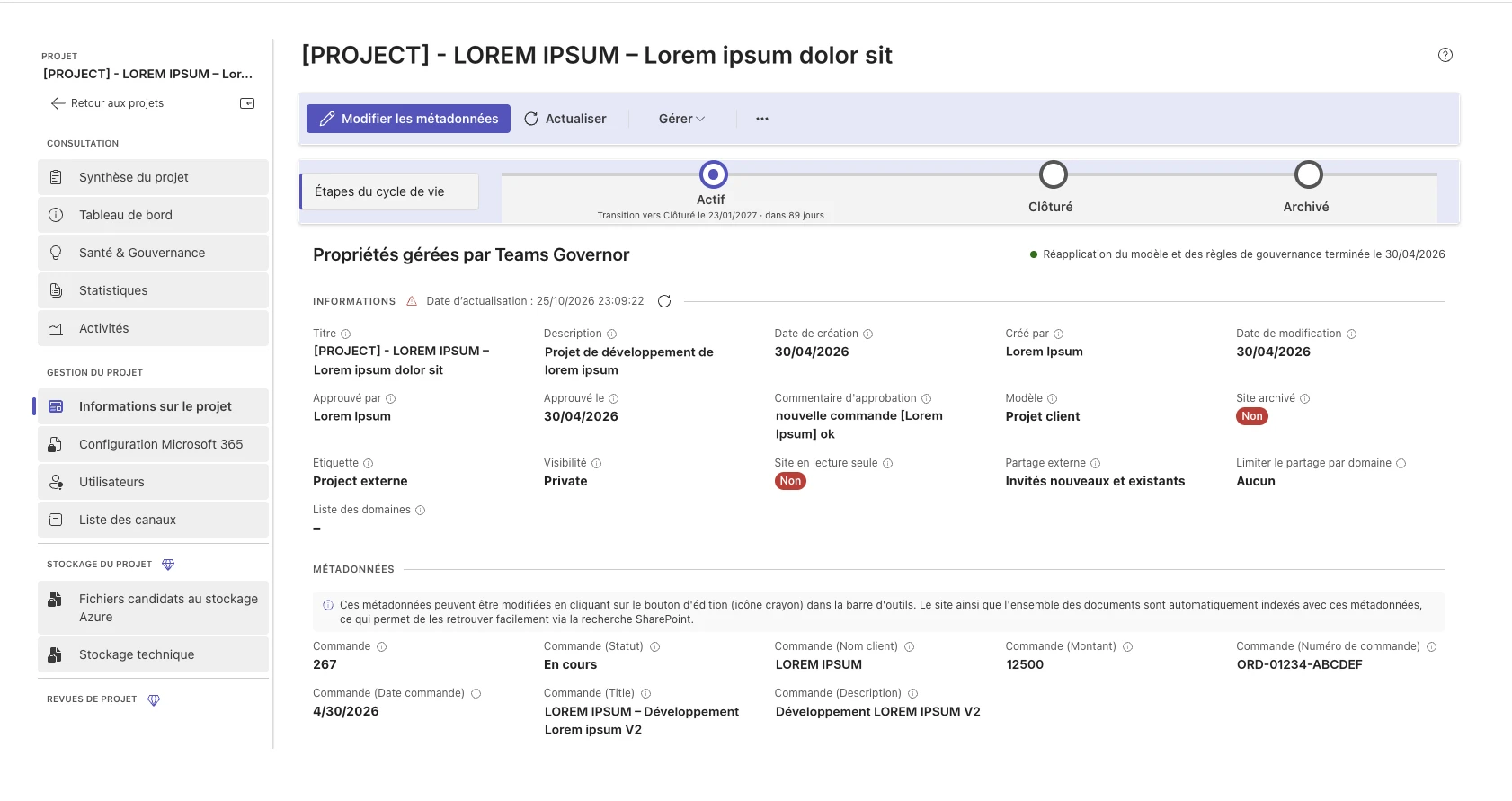Select the Actif lifecycle stage
This screenshot has width=1512, height=801.
click(713, 174)
